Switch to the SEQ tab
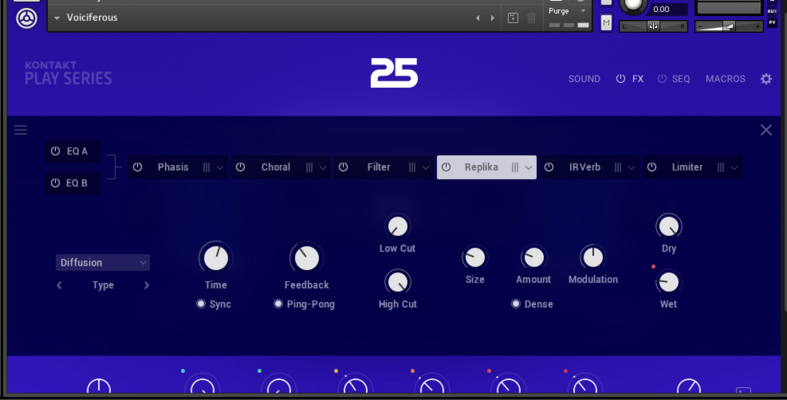The width and height of the screenshot is (787, 400). pos(681,79)
